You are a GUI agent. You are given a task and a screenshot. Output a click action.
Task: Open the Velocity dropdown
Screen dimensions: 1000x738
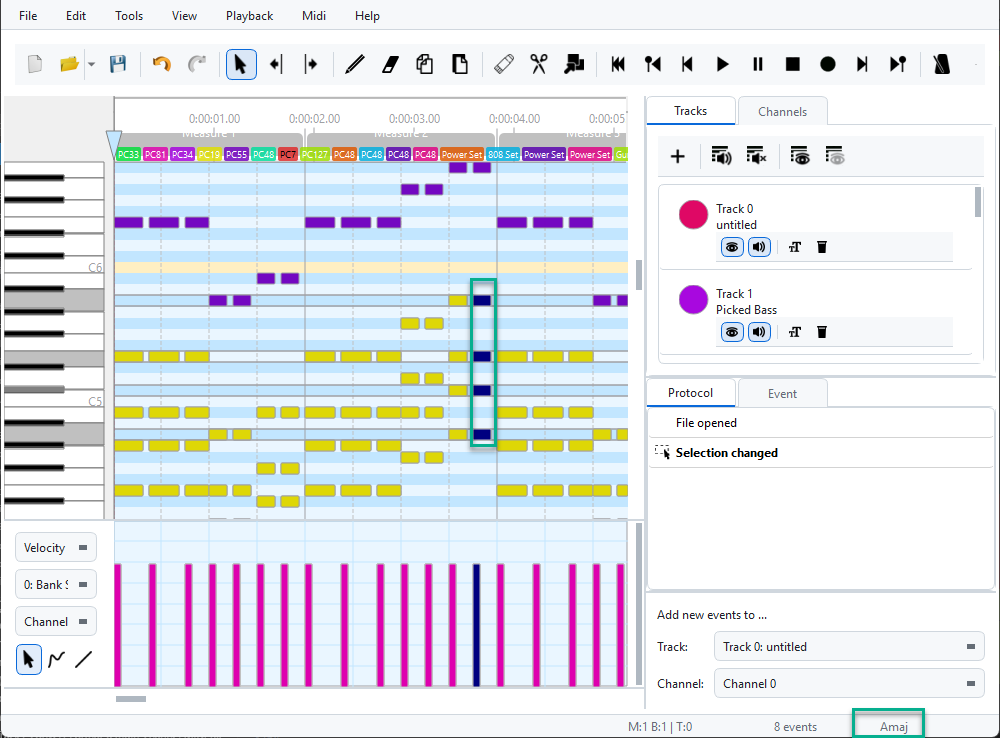point(56,548)
